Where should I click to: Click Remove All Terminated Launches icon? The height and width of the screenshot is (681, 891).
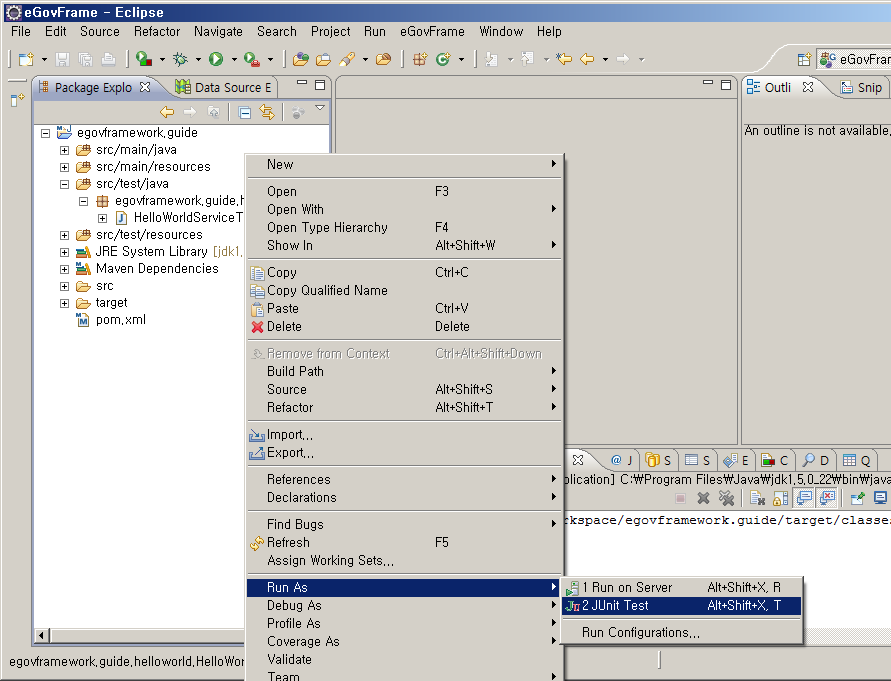[x=726, y=498]
